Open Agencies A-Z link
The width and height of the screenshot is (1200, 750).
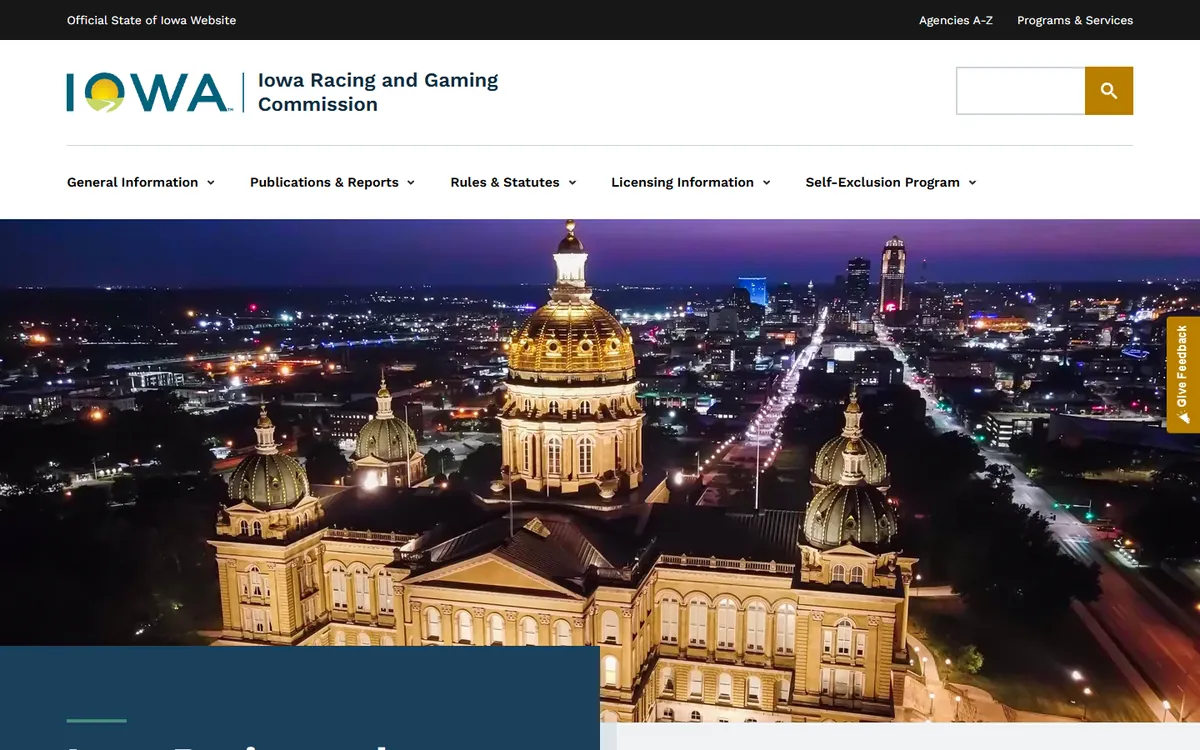[x=956, y=20]
